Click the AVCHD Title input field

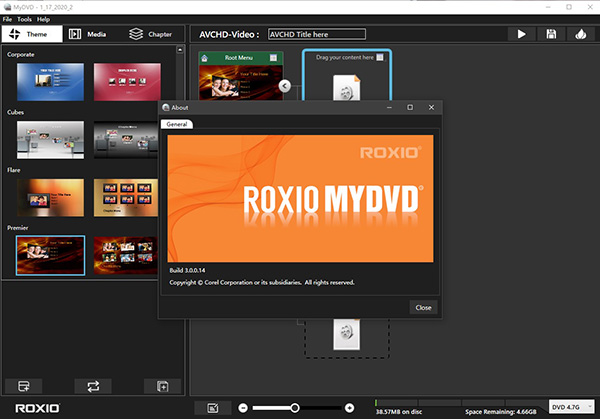[x=316, y=34]
